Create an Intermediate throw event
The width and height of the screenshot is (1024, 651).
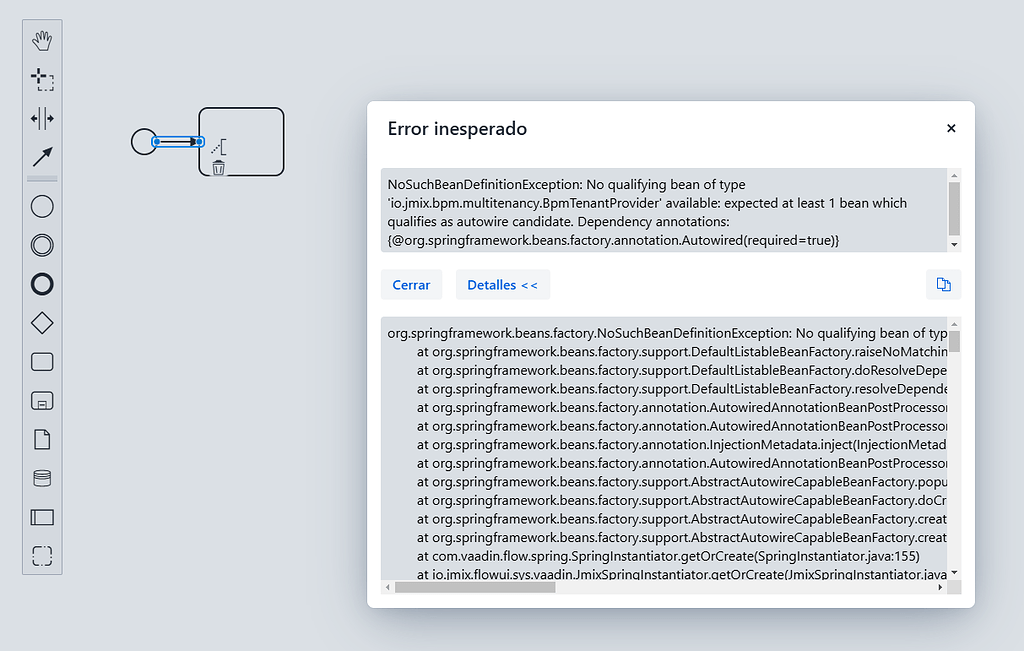(41, 245)
